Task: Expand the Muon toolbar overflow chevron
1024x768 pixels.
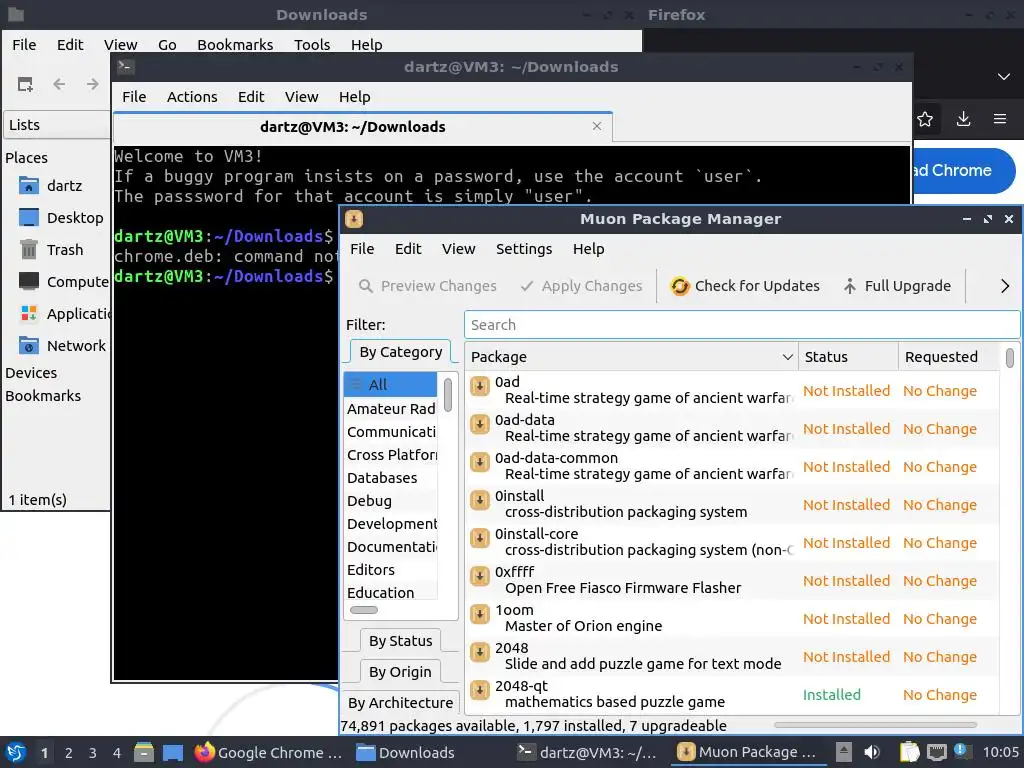Action: [1005, 286]
